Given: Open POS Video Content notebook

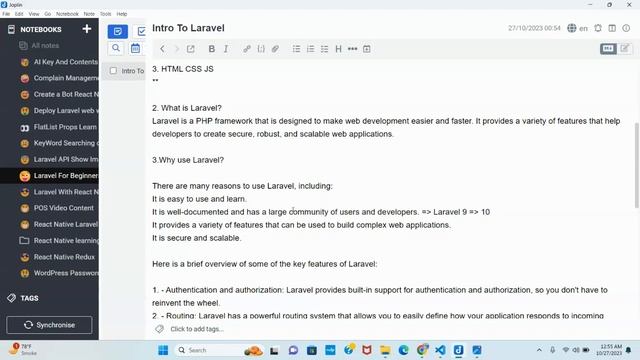Looking at the screenshot, I should 49,208.
